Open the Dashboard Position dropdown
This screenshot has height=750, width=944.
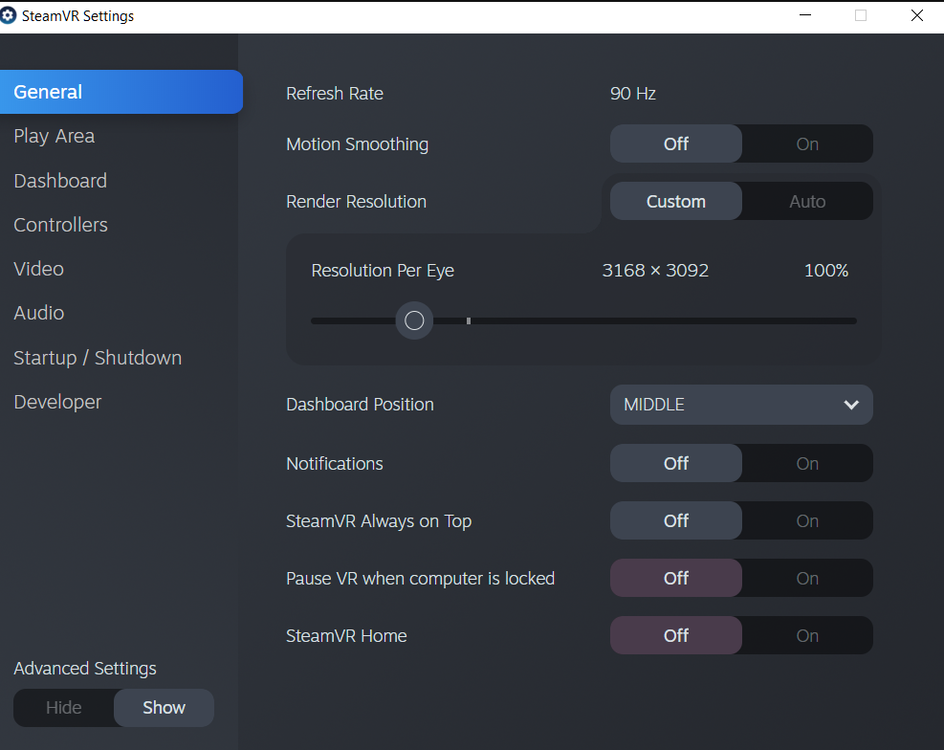(x=741, y=404)
